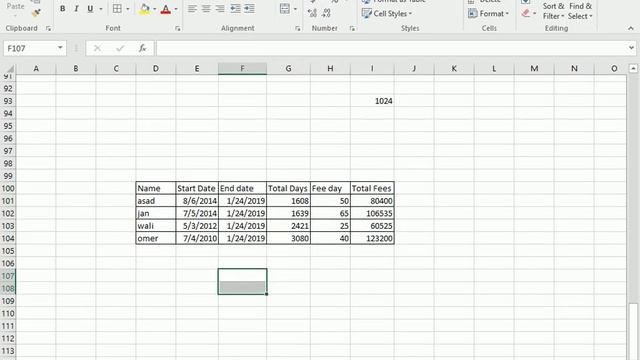Select column A header
Screen dimensions: 640x360
pos(36,69)
